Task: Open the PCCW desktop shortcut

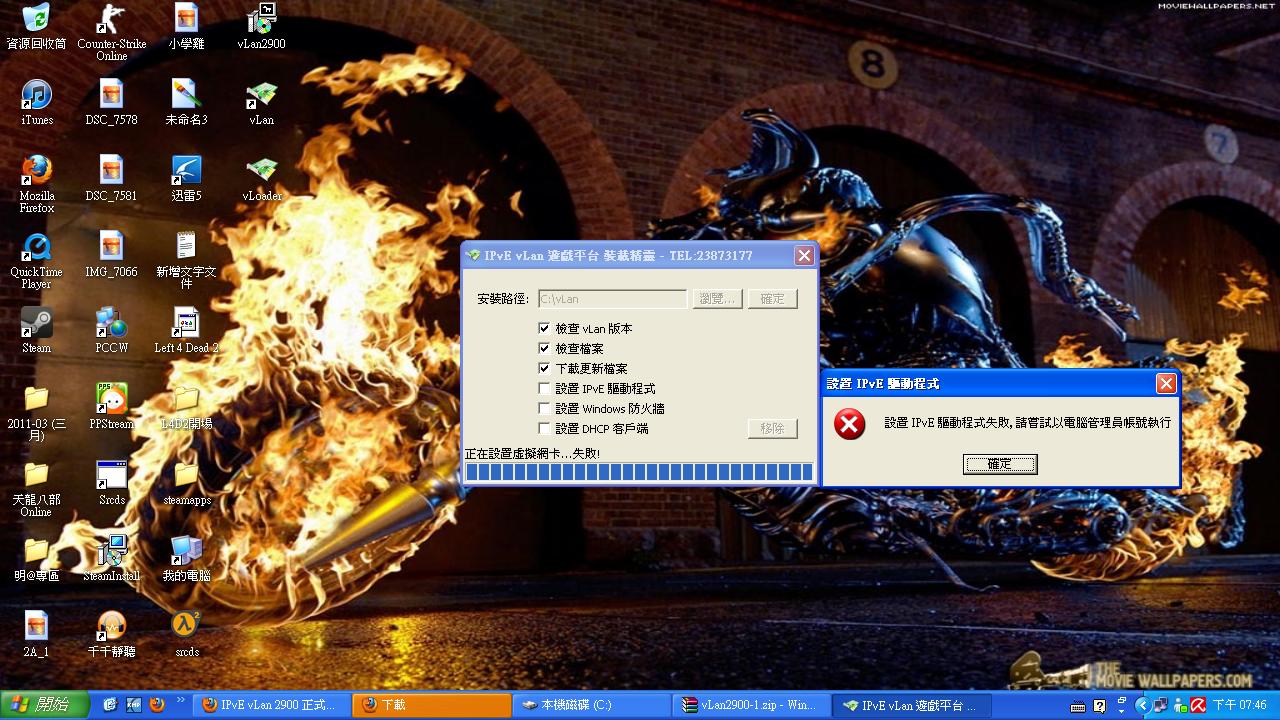Action: (111, 330)
